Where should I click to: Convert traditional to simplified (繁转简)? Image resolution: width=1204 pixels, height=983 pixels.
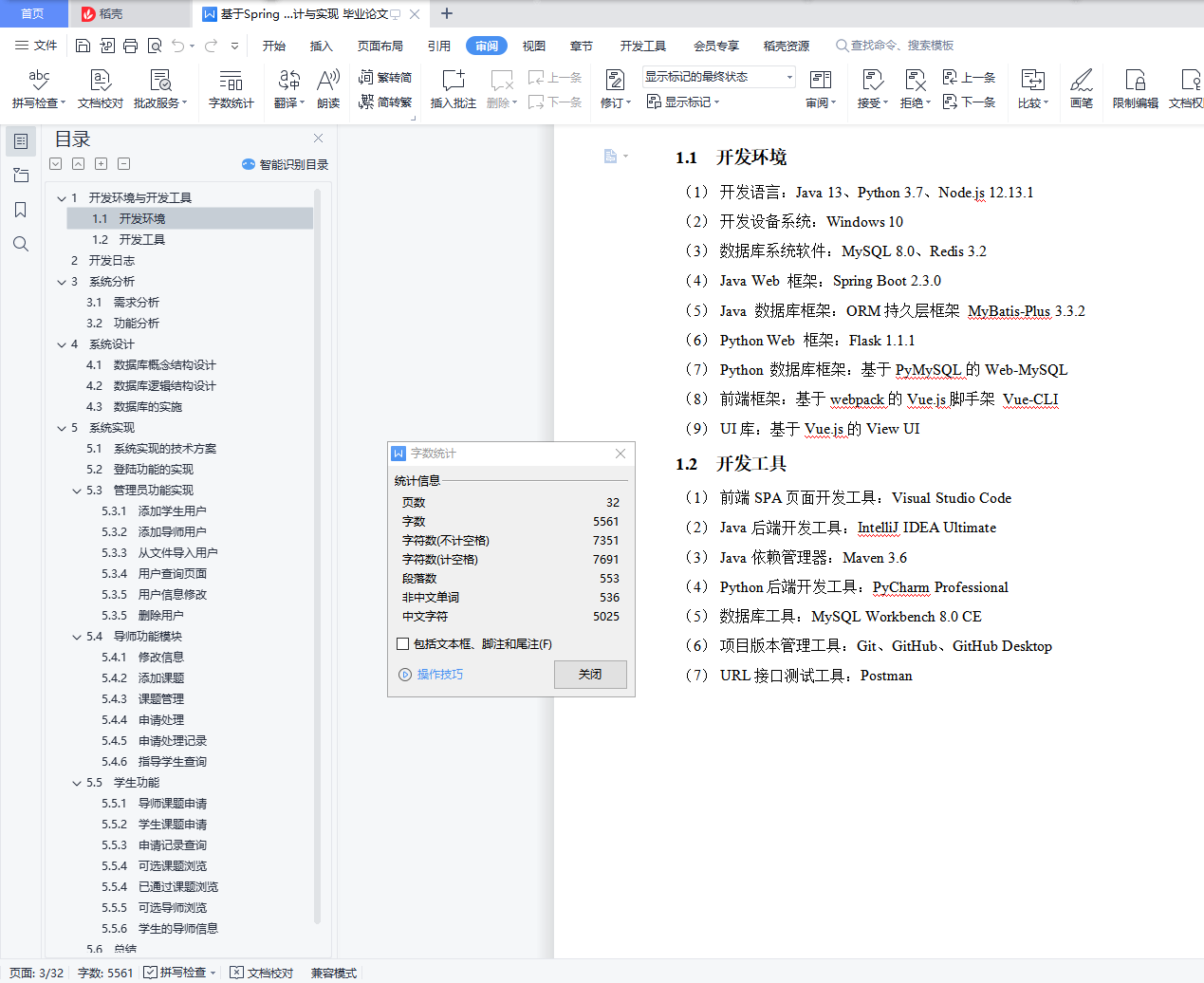(x=385, y=77)
